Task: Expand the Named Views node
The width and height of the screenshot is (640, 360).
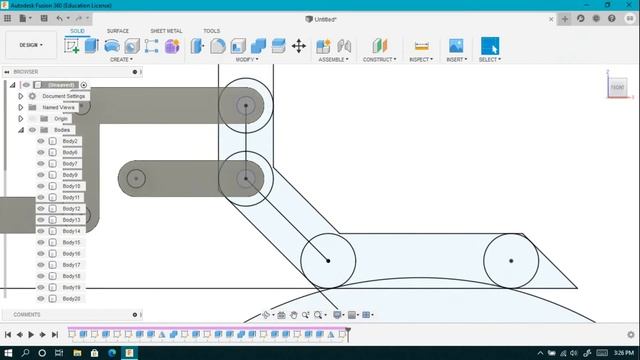Action: click(20, 107)
